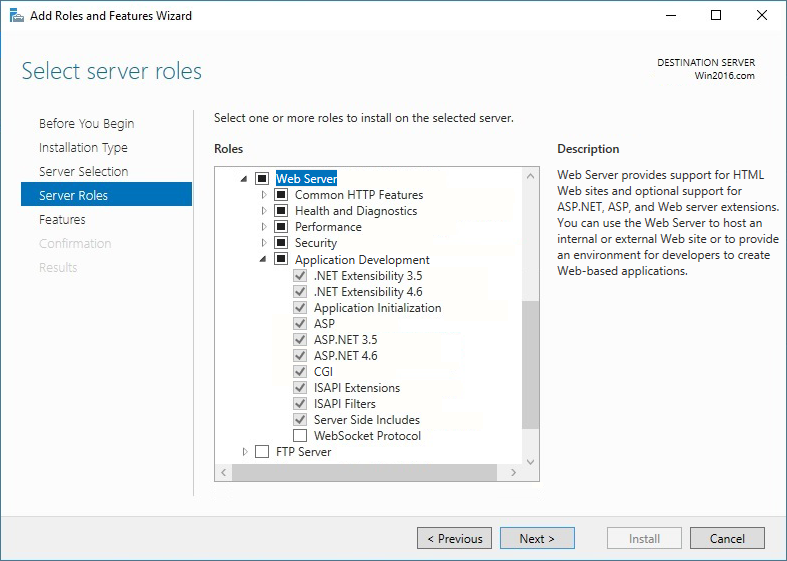
Task: Click the roles list scroll up arrow
Action: point(531,176)
